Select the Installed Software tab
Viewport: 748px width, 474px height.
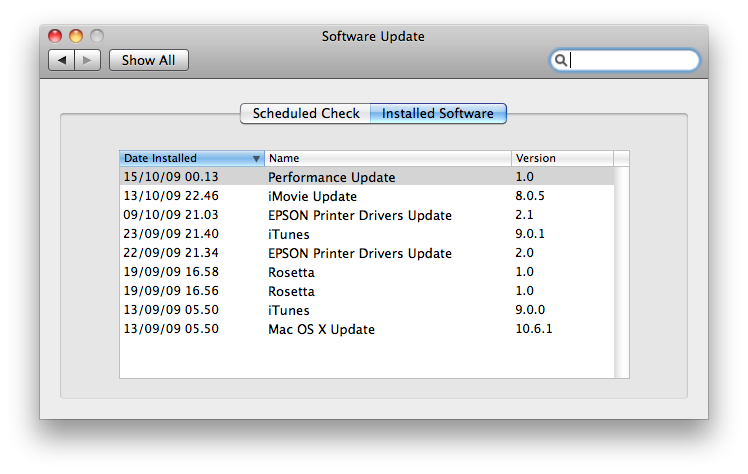438,113
